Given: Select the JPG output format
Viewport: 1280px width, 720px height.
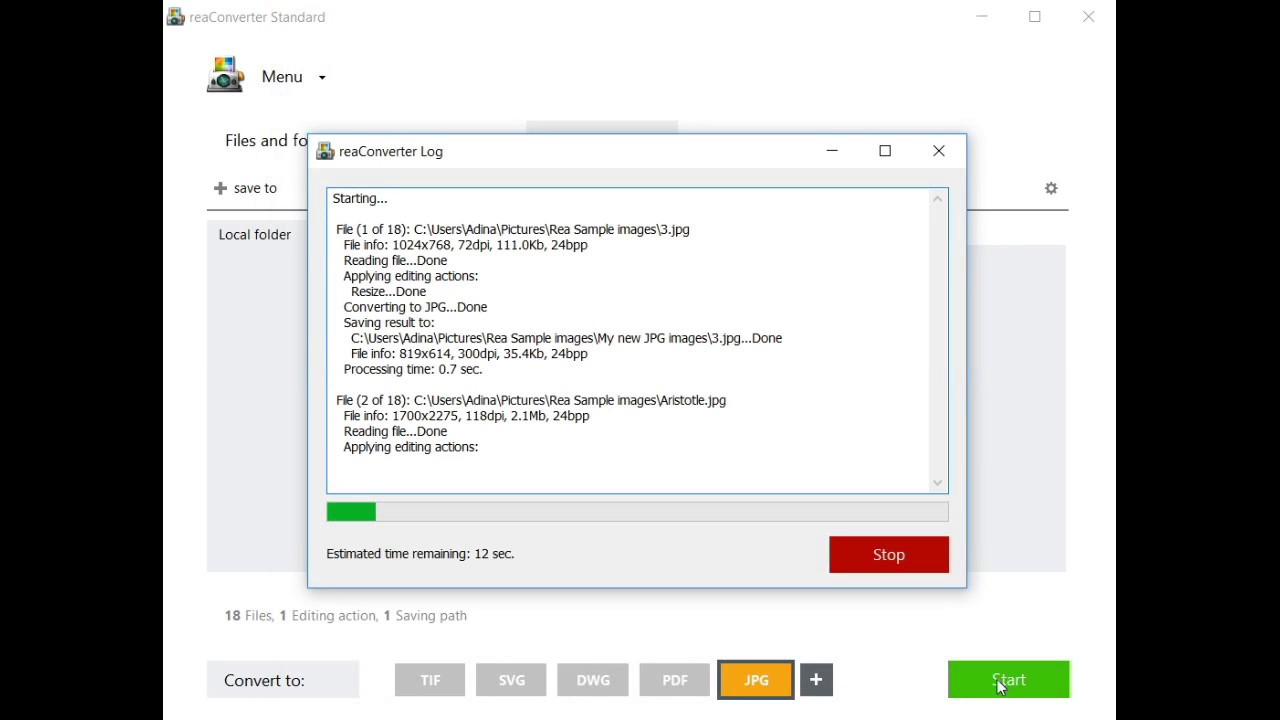Looking at the screenshot, I should 756,680.
